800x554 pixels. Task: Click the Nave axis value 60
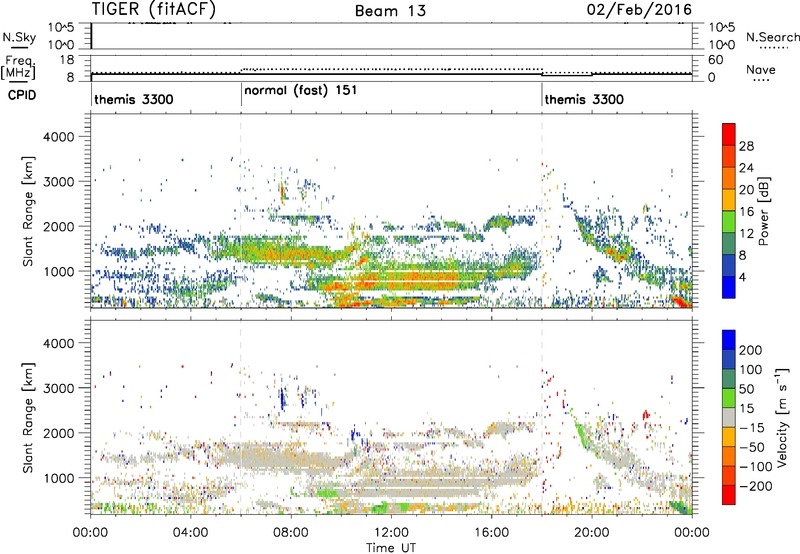coord(715,60)
